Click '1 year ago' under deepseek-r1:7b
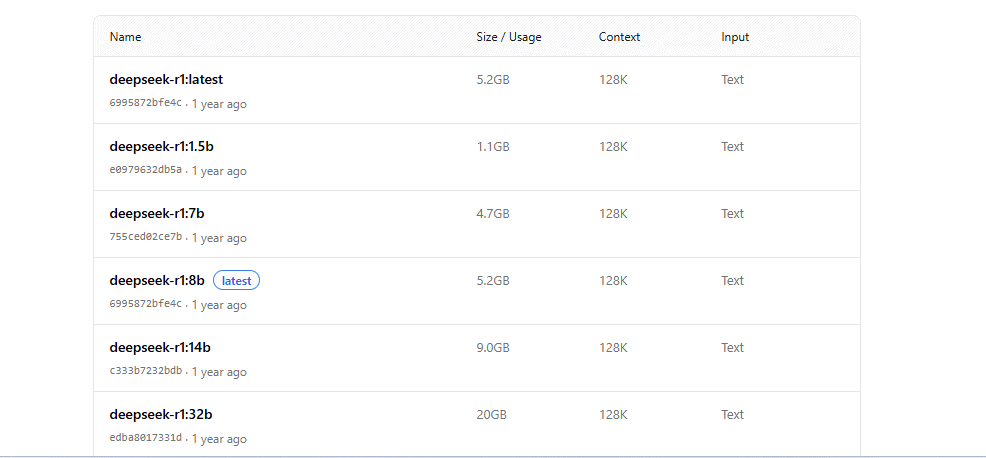The width and height of the screenshot is (986, 458). click(219, 238)
